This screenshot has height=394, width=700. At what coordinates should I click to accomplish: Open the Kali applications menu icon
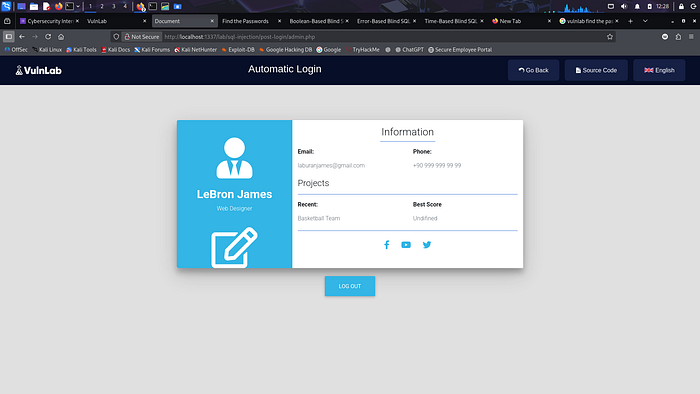[x=6, y=6]
